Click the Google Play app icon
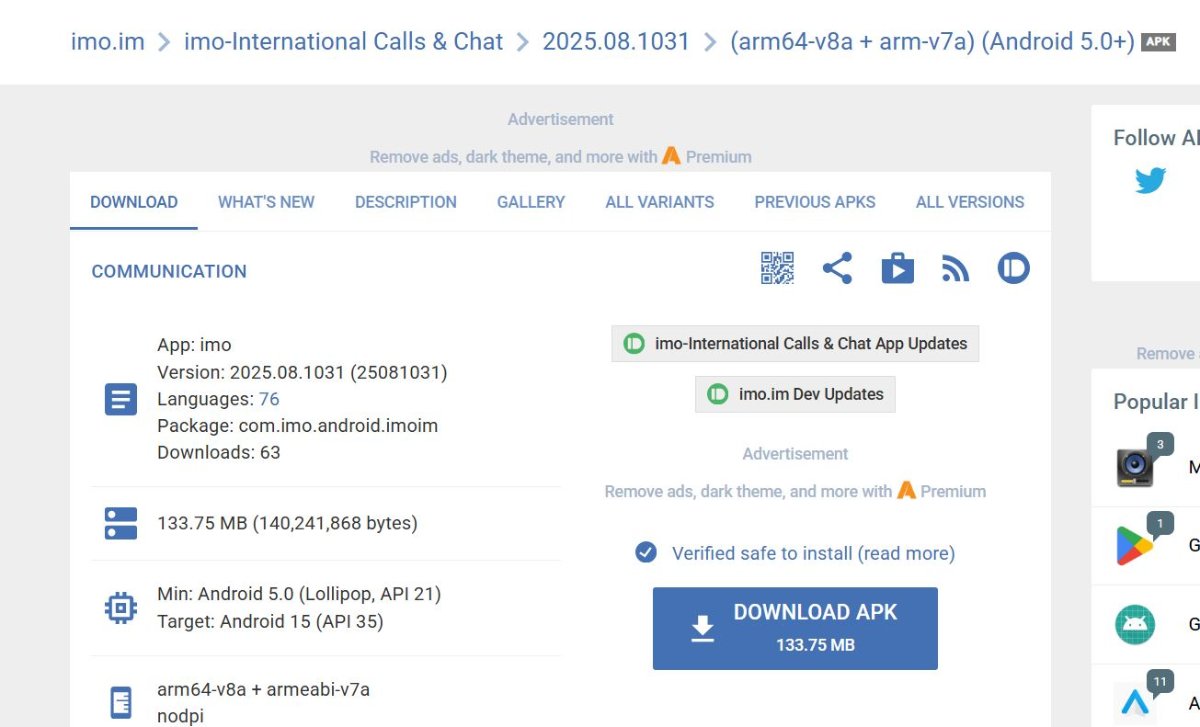The height and width of the screenshot is (727, 1200). pos(1135,545)
